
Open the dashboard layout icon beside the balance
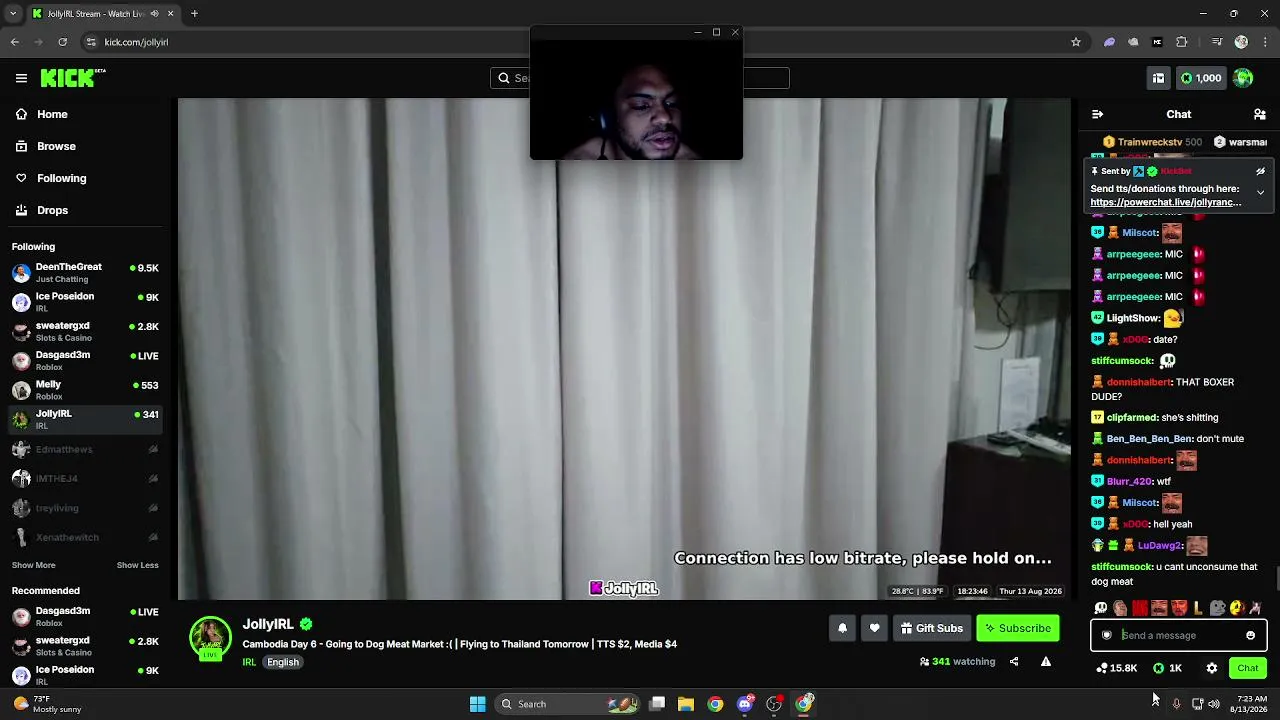click(1158, 78)
